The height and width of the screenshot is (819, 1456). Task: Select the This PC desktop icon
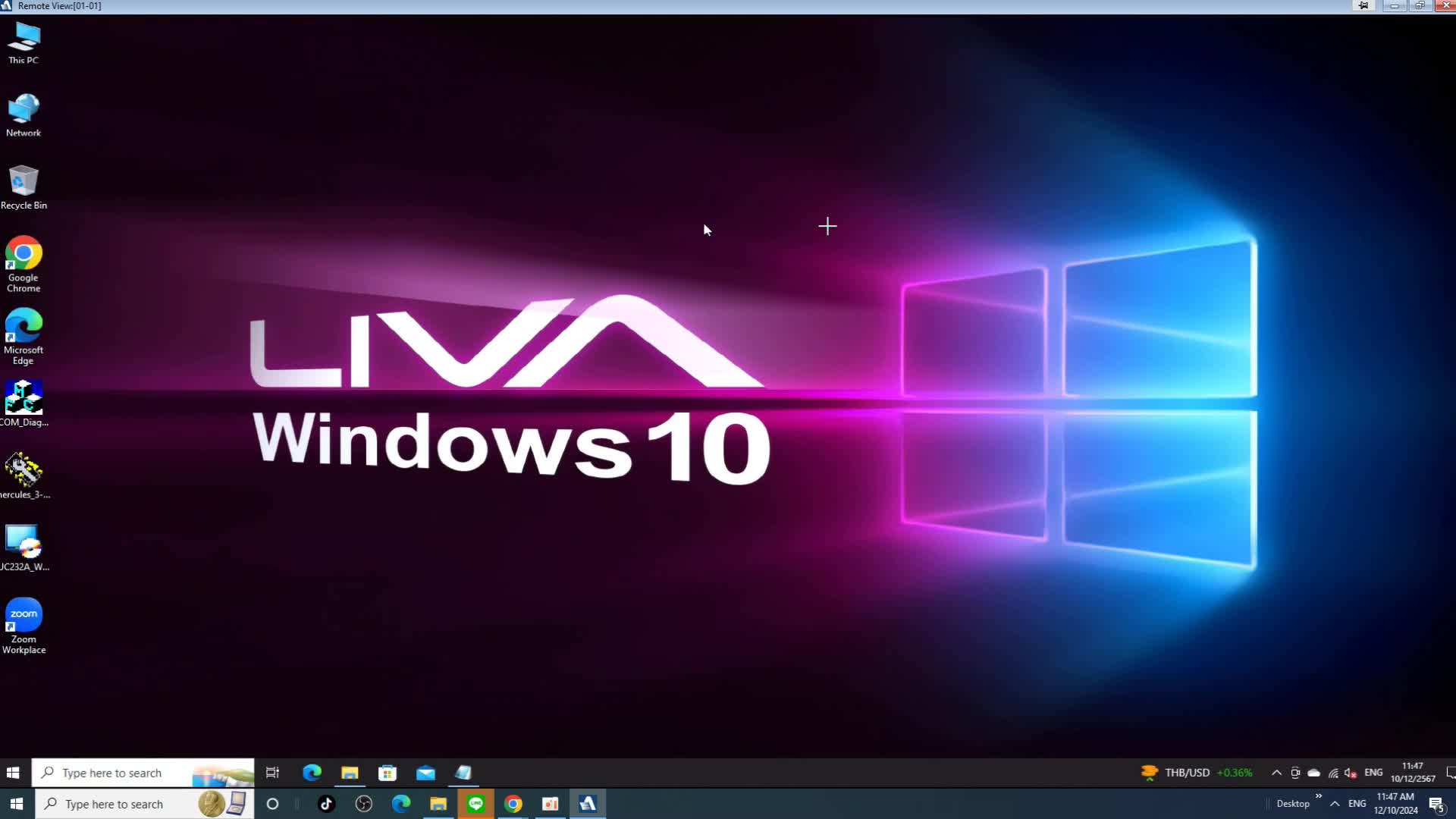tap(24, 43)
